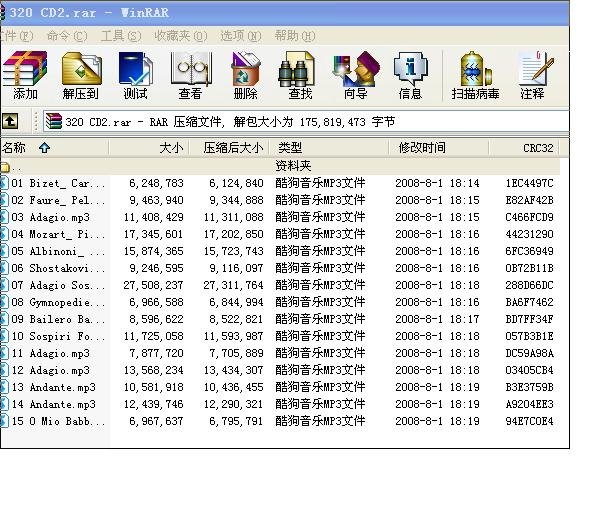
Task: Click the 添加 (Add) toolbar icon
Action: pyautogui.click(x=25, y=74)
